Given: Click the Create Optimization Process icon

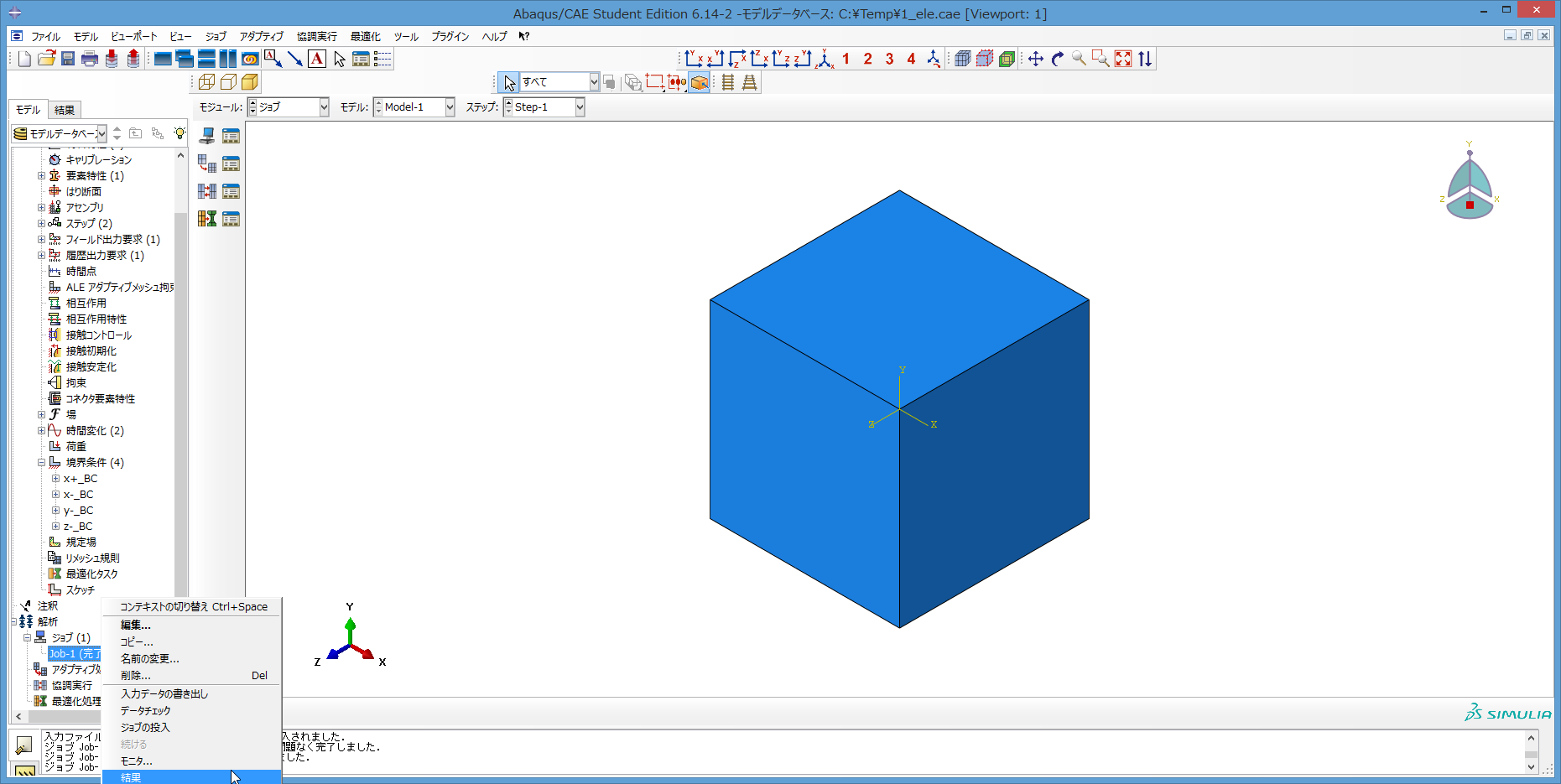Looking at the screenshot, I should coord(207,219).
